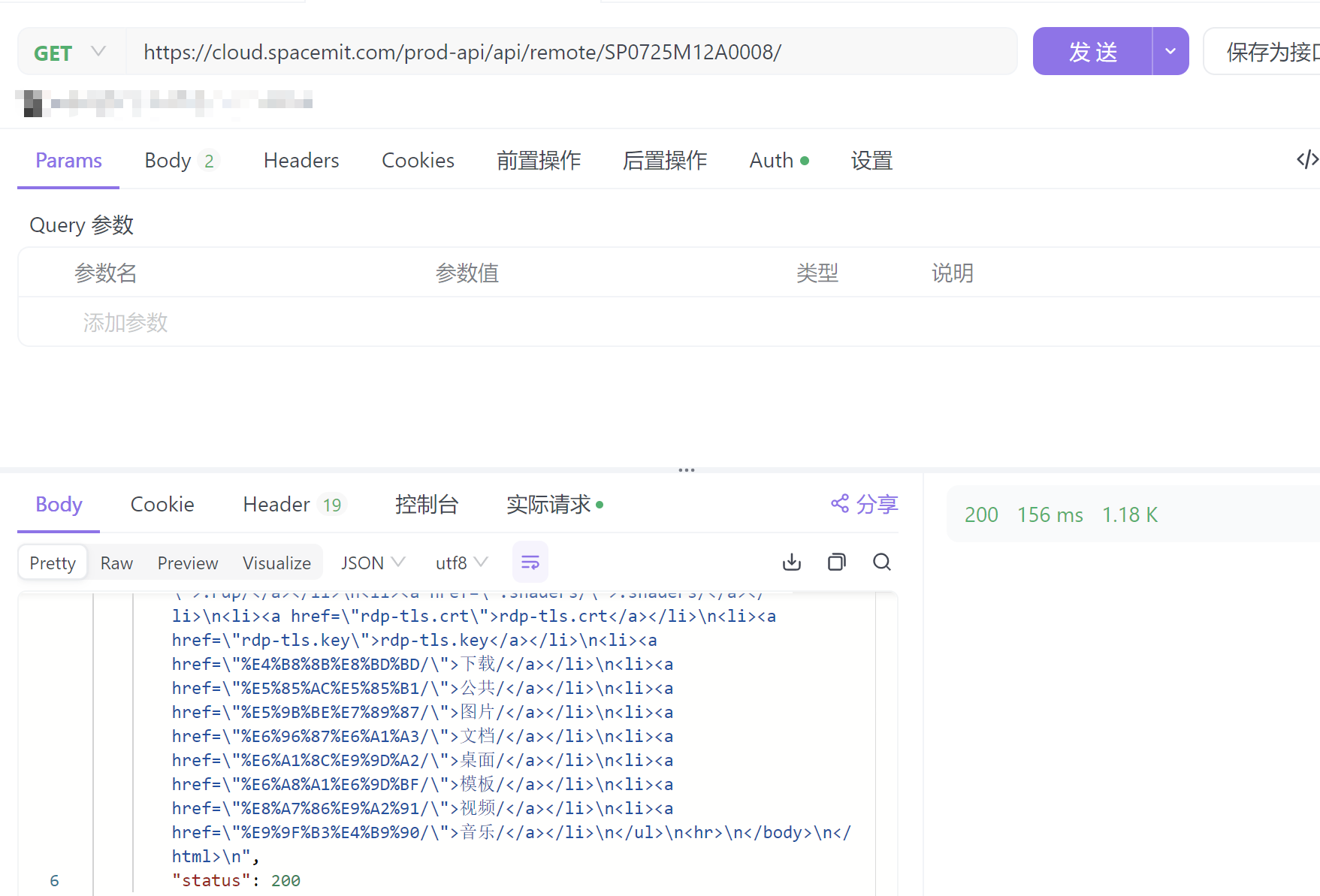Select the Visualize view mode
This screenshot has width=1320, height=896.
click(x=276, y=563)
